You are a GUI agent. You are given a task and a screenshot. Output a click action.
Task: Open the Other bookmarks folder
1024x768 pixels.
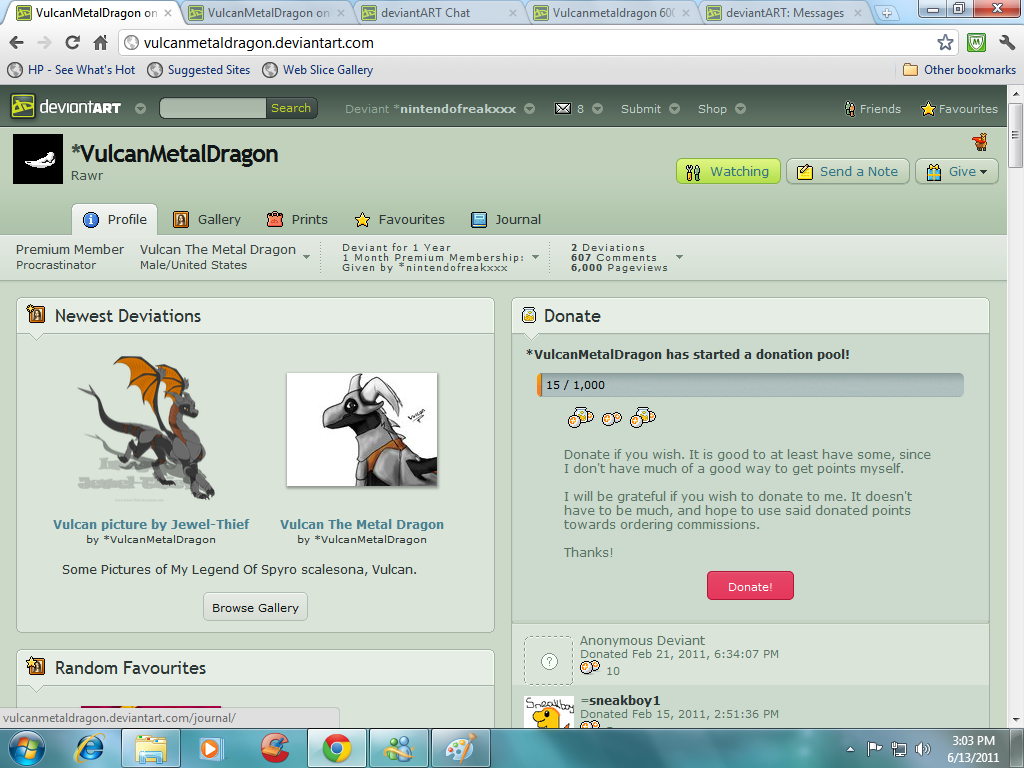point(959,70)
